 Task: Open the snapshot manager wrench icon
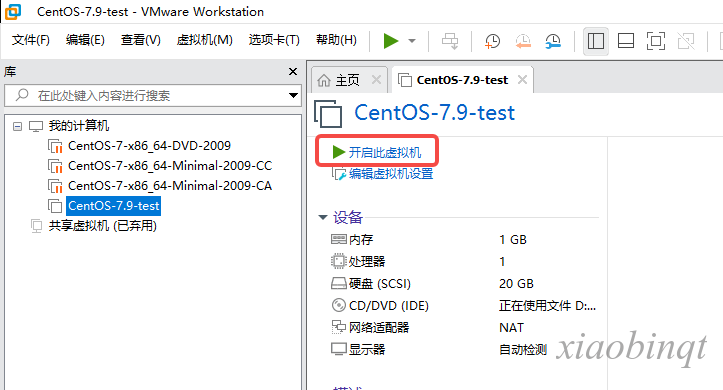(x=552, y=41)
